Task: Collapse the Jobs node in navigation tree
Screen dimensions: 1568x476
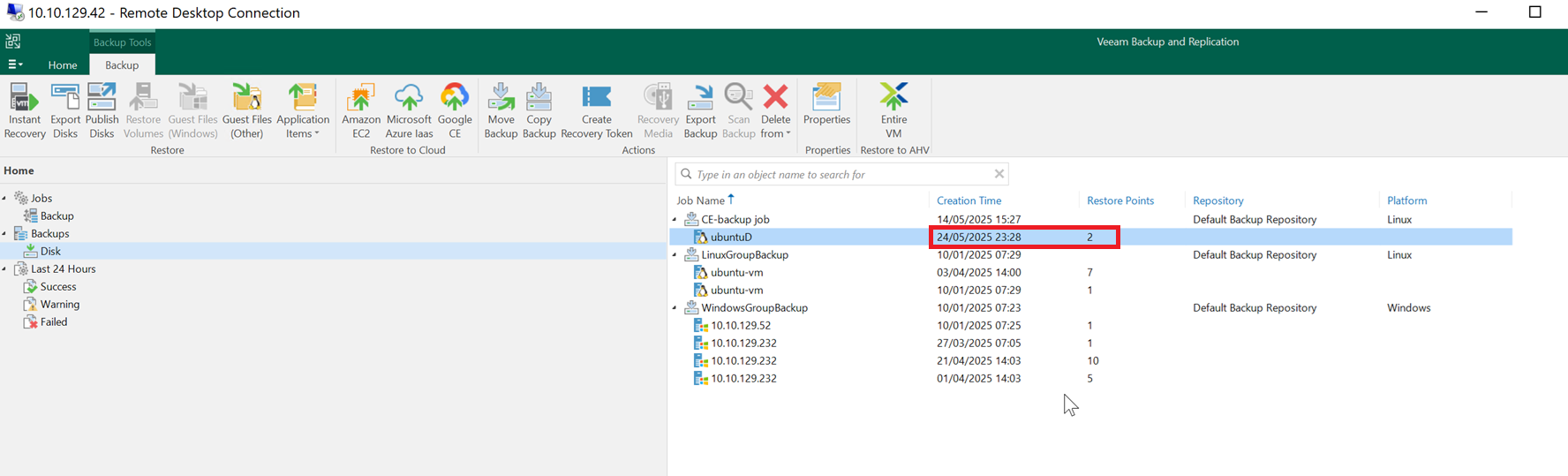Action: coord(5,198)
